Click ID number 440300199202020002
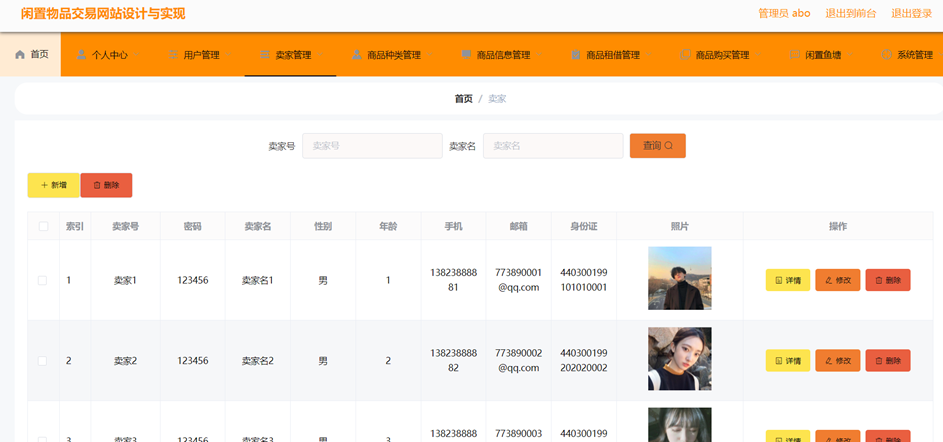Viewport: 943px width, 442px height. (x=583, y=361)
